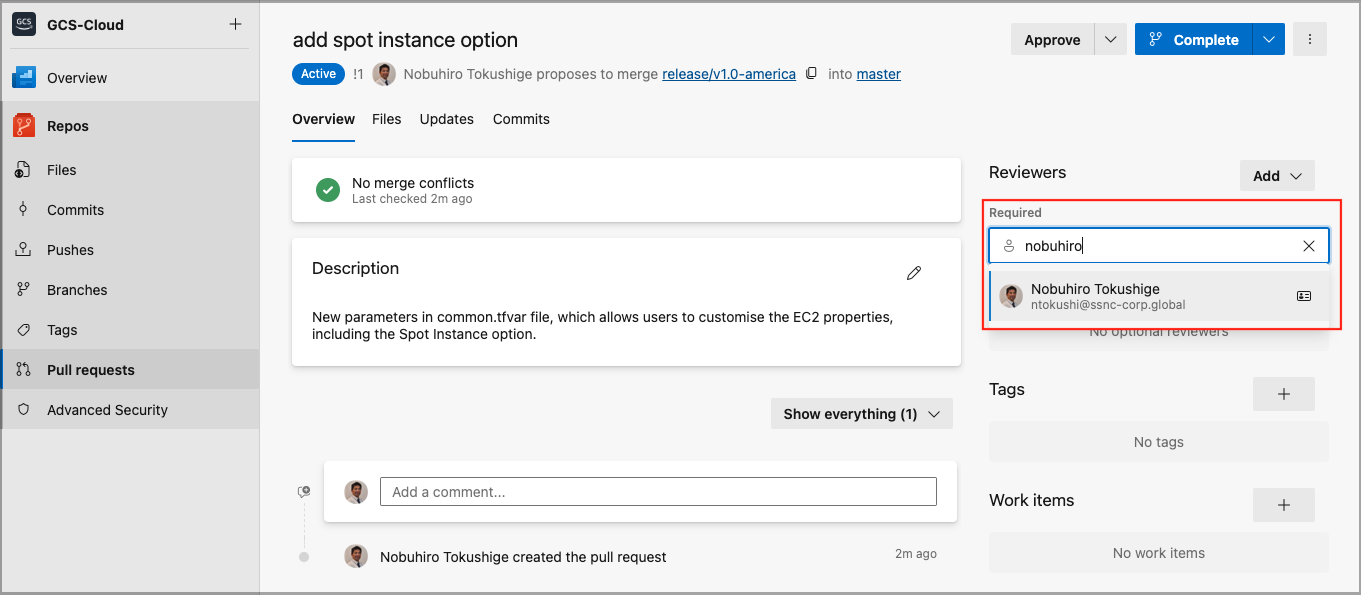This screenshot has height=595, width=1361.
Task: Switch to the Files tab
Action: (x=386, y=119)
